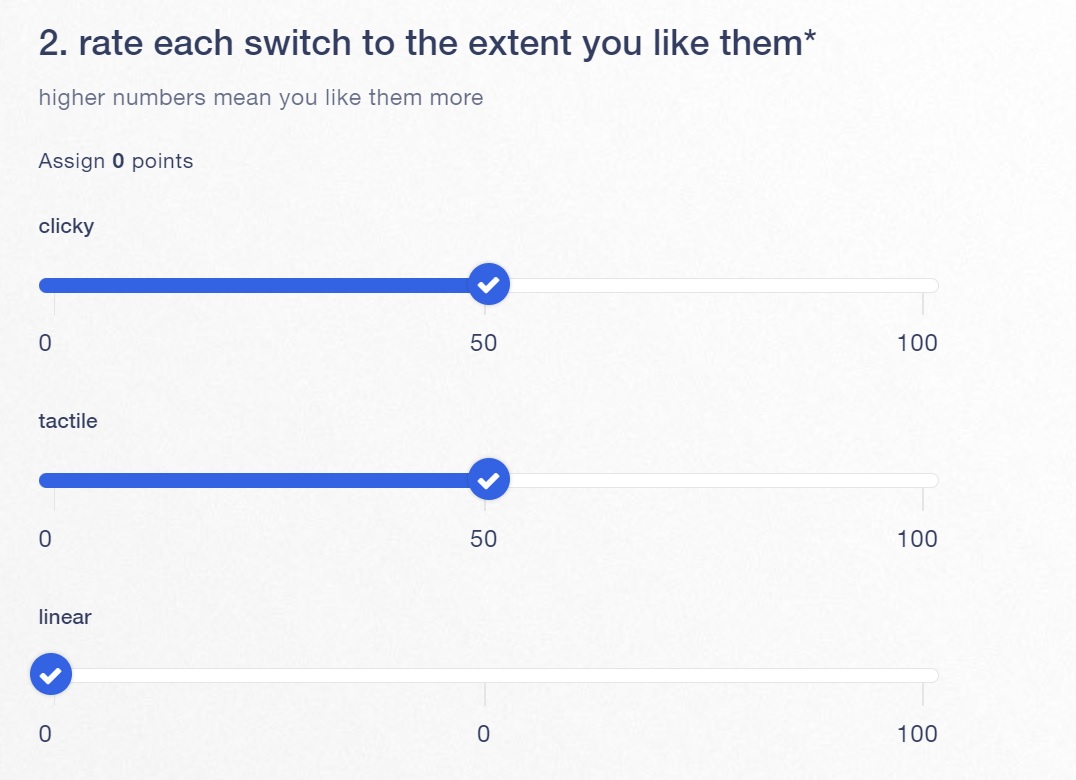
Task: Click the tactile slider's checkmark handle
Action: point(488,480)
